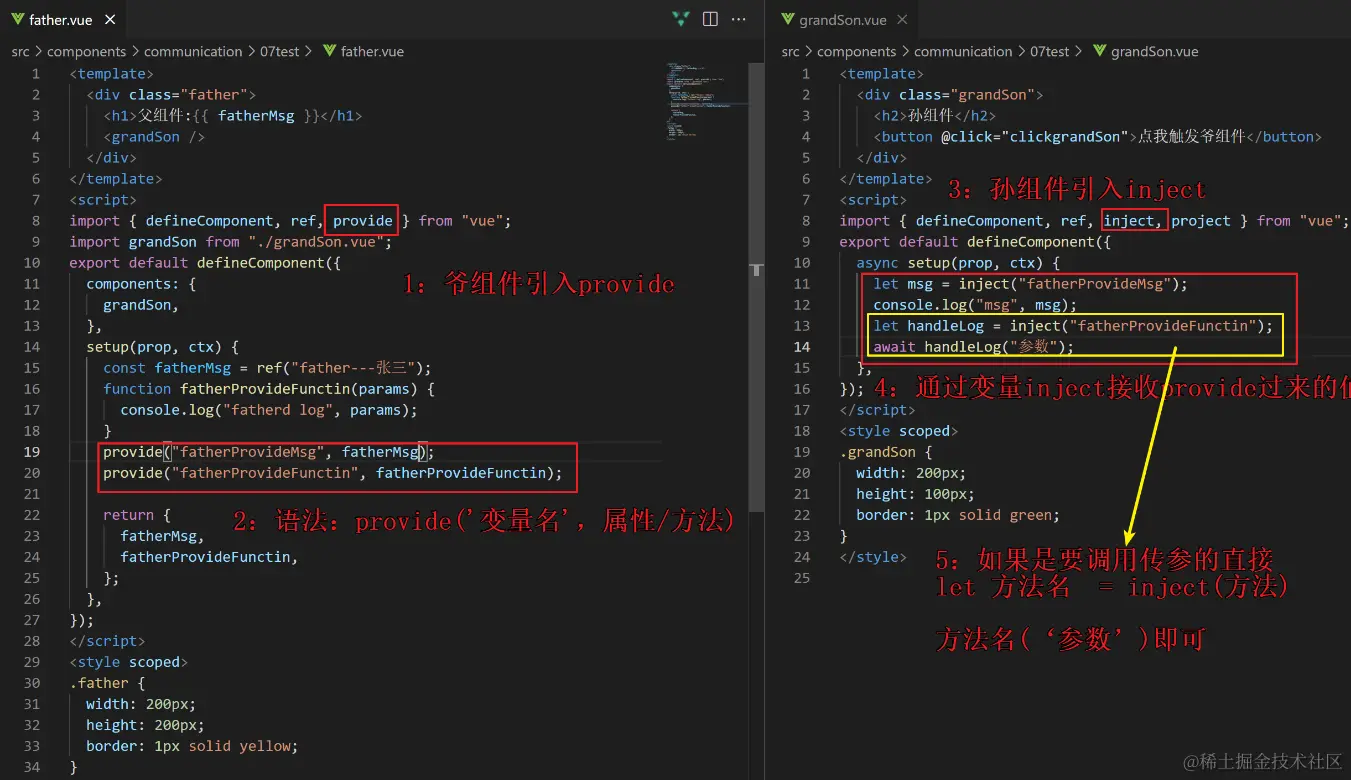The width and height of the screenshot is (1351, 780).
Task: Click '<grandSon />' tag in father.vue template
Action: [x=154, y=137]
